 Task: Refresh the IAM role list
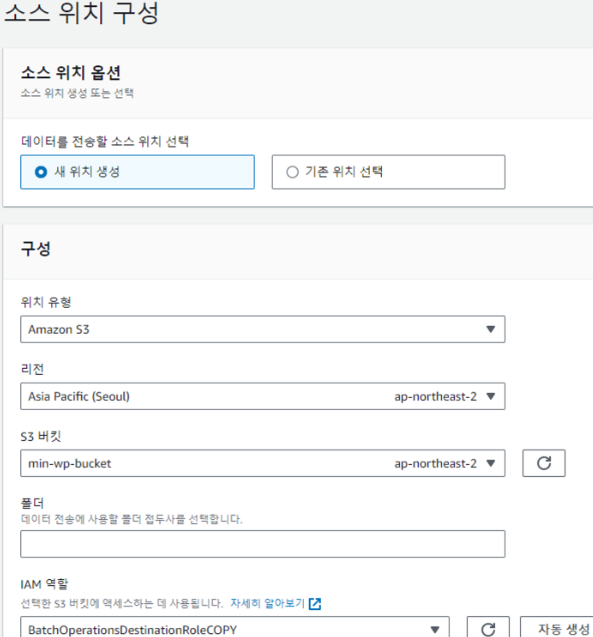488,628
